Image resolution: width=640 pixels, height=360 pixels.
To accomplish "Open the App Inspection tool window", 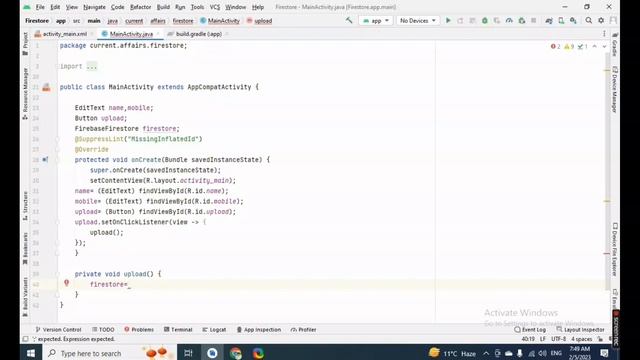I will tap(259, 329).
